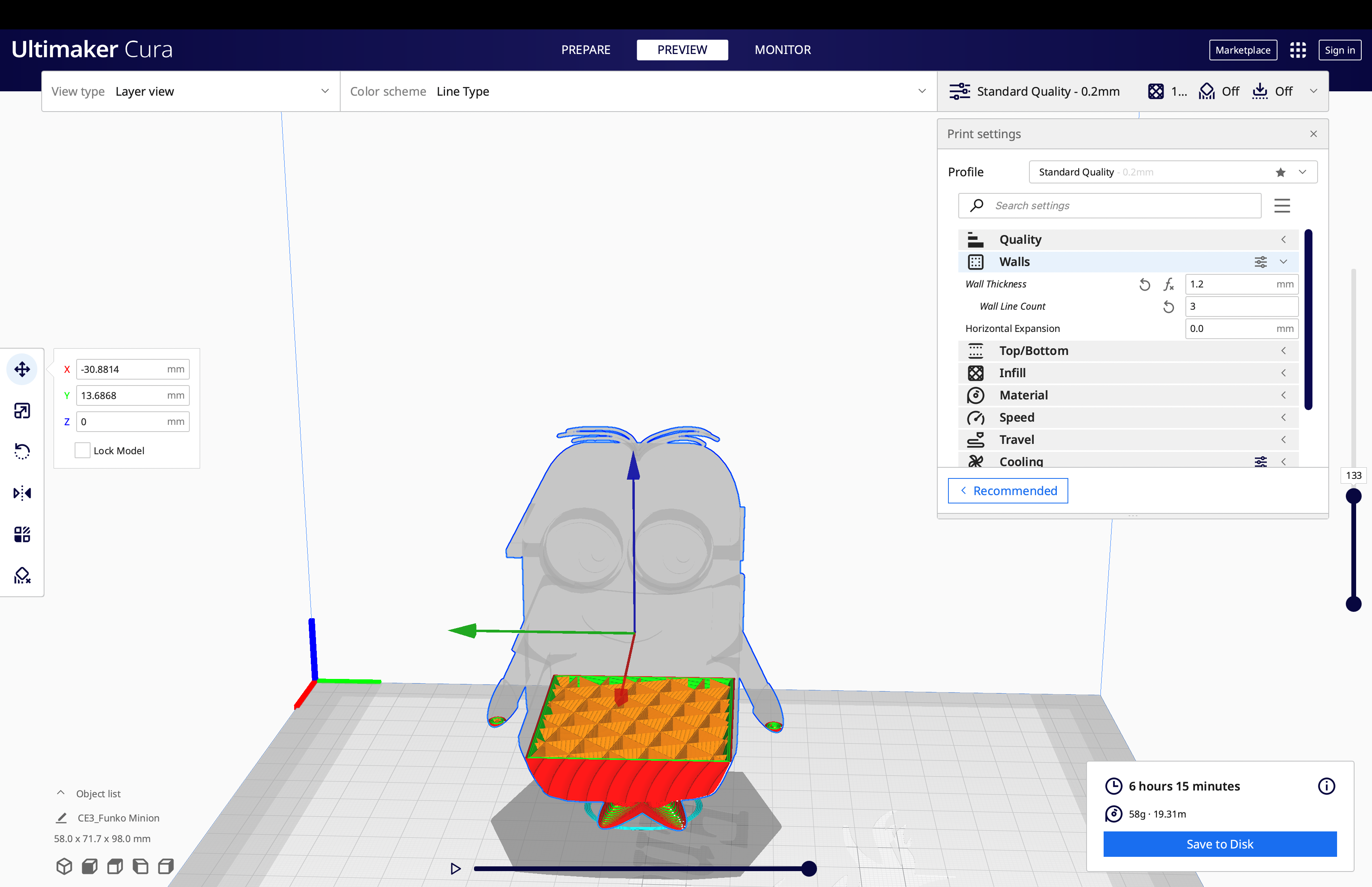
Task: Click the Y position input field
Action: coord(133,396)
